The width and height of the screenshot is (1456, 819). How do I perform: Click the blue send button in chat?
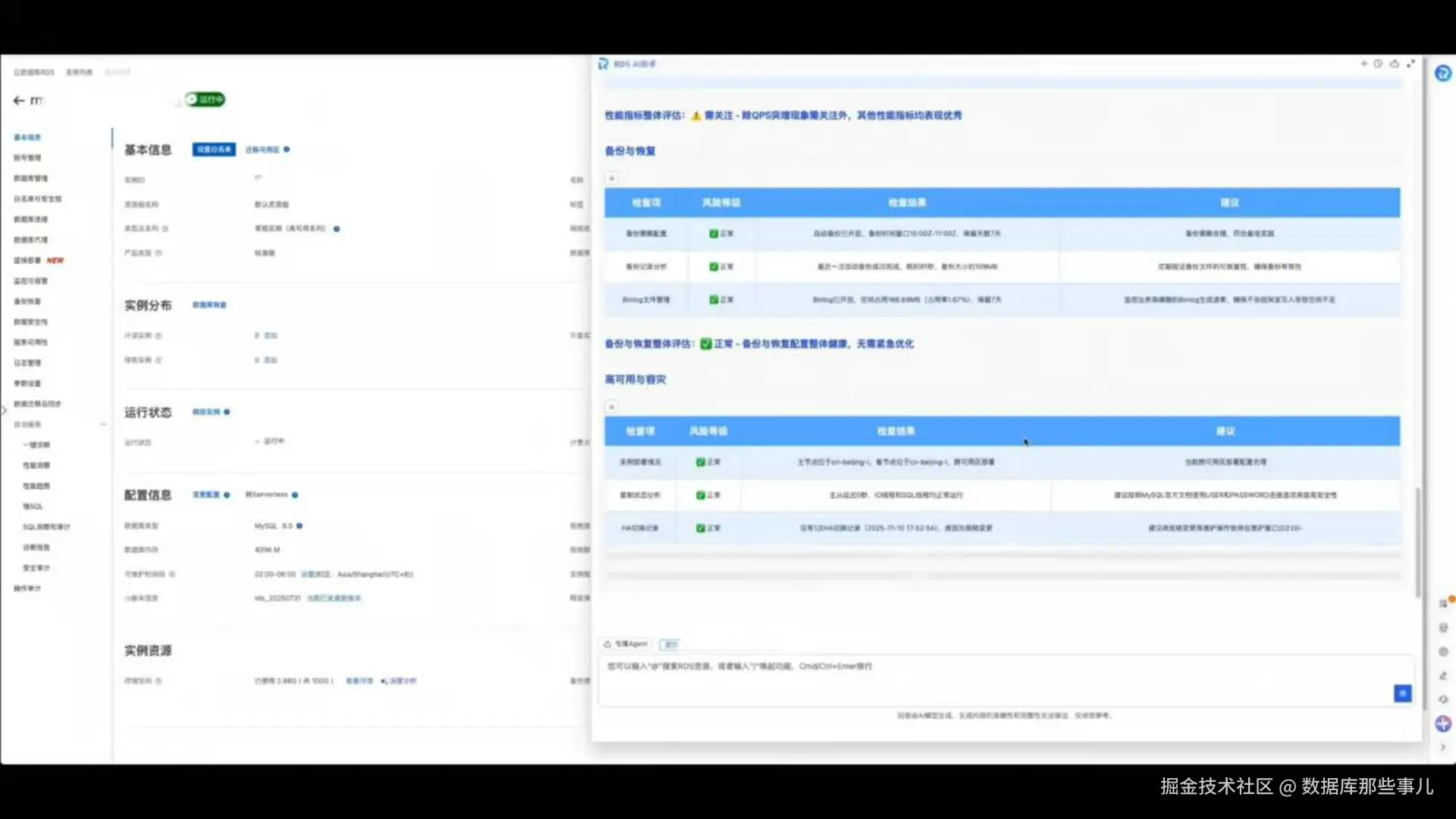click(1402, 693)
